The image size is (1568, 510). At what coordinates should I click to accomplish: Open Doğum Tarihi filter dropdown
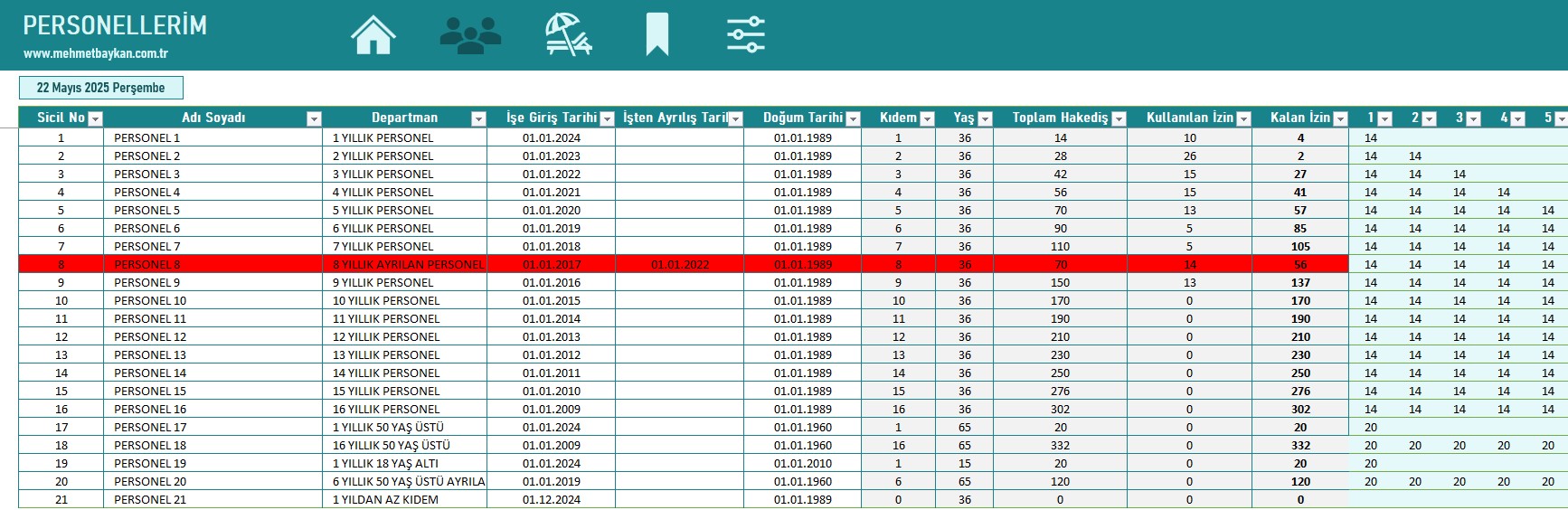pyautogui.click(x=852, y=118)
